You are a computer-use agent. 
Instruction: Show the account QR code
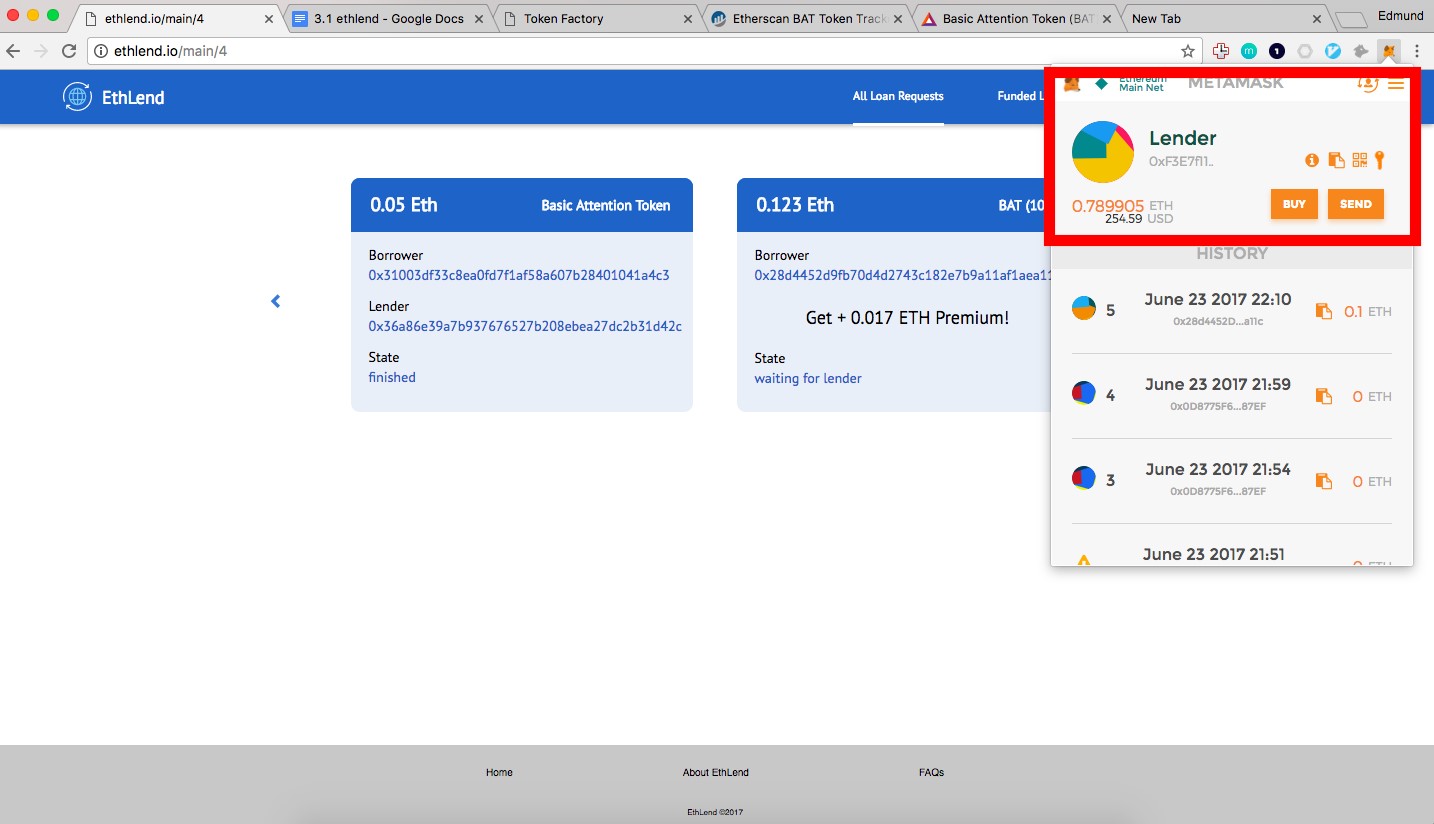(1359, 160)
